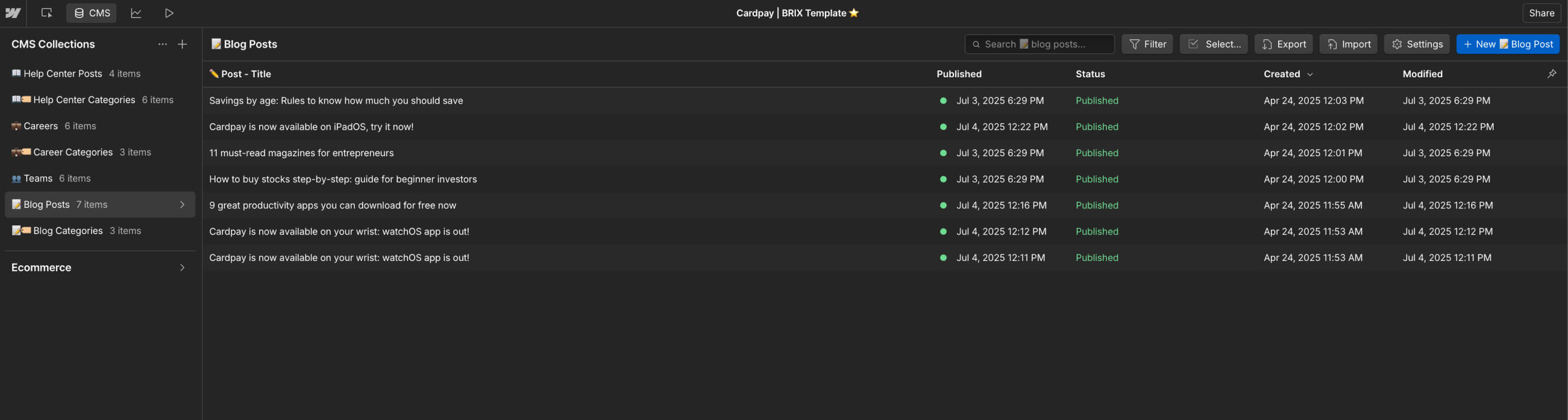
Task: Open 'Cardpay is now available on iPadOS' post
Action: 311,127
